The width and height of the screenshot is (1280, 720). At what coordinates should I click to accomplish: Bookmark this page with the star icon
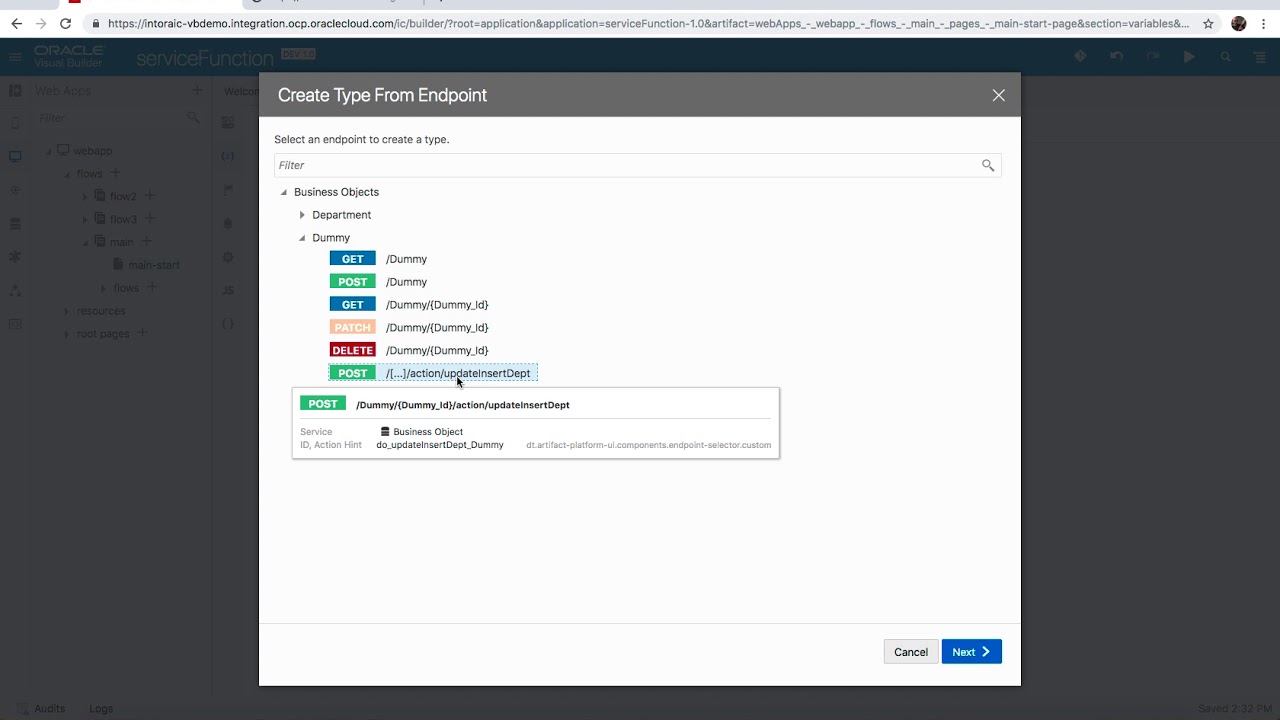1208,23
